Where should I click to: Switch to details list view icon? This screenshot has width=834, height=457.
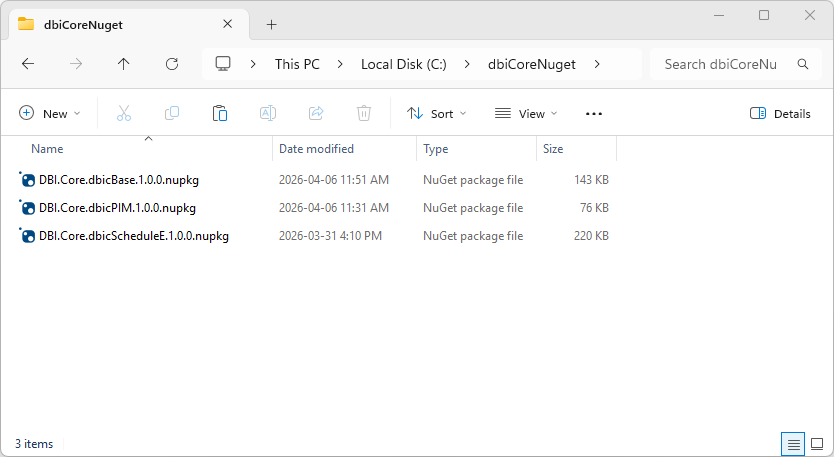tap(793, 444)
